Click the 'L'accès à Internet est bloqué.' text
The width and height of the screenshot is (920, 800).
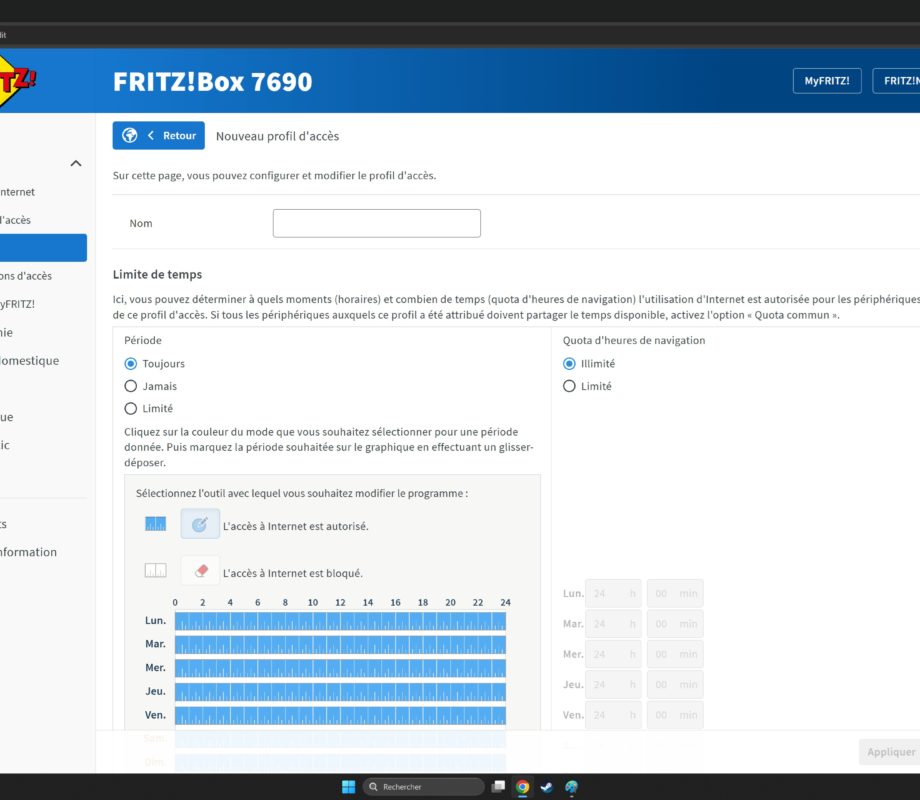point(293,573)
